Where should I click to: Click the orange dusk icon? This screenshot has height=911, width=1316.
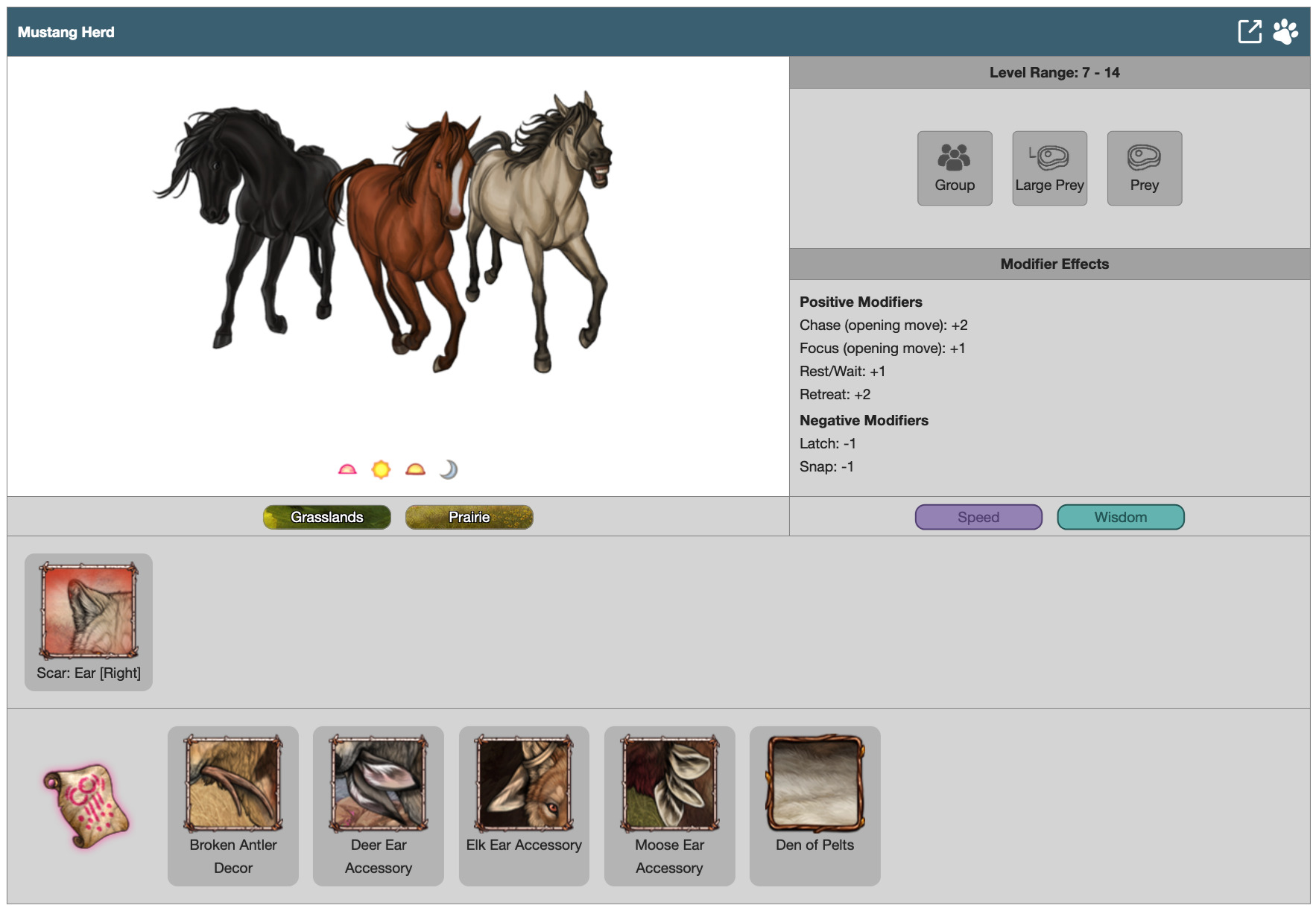point(415,469)
